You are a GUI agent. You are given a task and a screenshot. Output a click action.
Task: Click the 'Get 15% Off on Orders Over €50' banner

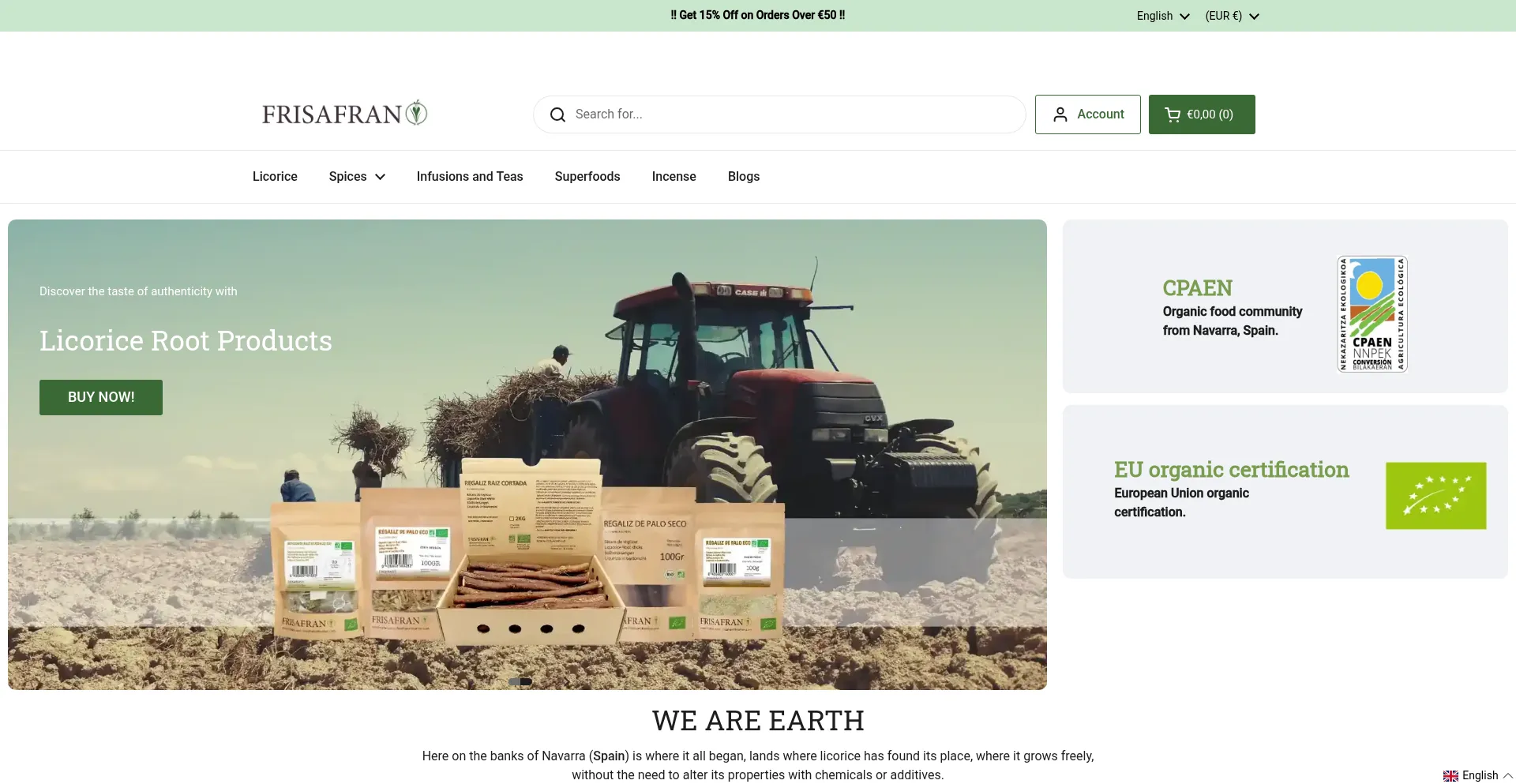point(758,15)
